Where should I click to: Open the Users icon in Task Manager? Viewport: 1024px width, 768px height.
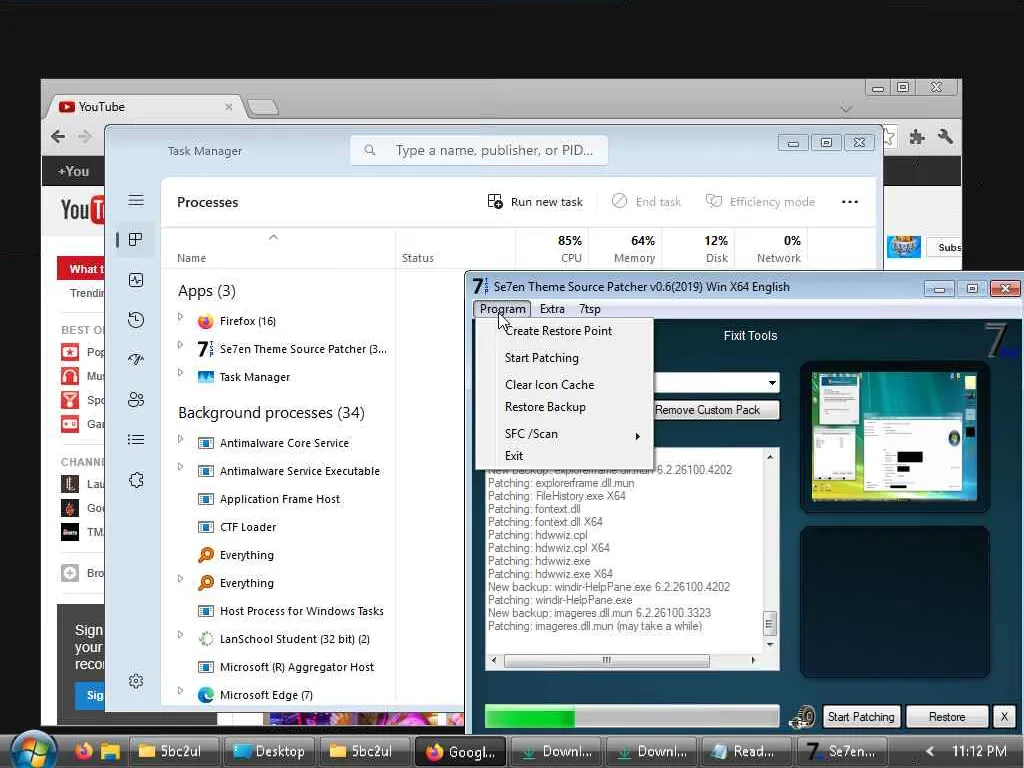(x=136, y=400)
